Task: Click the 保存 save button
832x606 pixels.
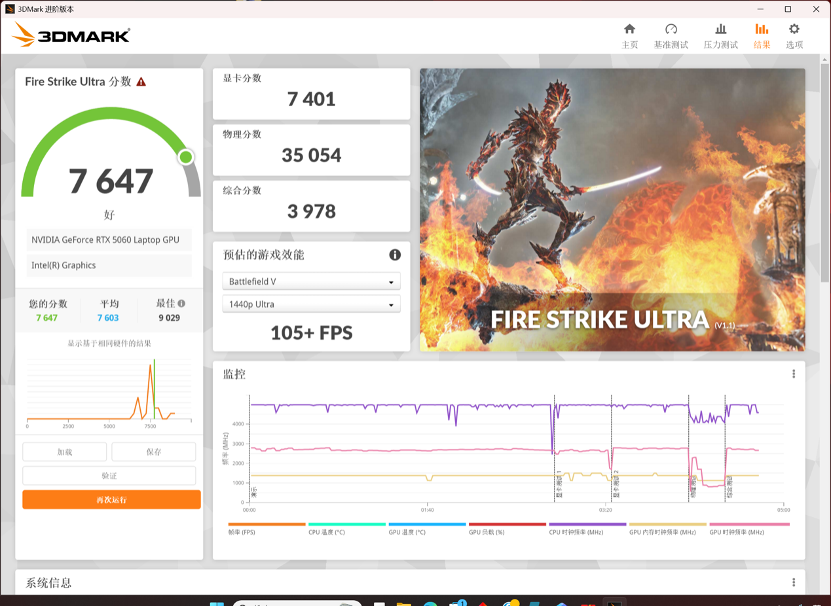Action: pyautogui.click(x=154, y=452)
